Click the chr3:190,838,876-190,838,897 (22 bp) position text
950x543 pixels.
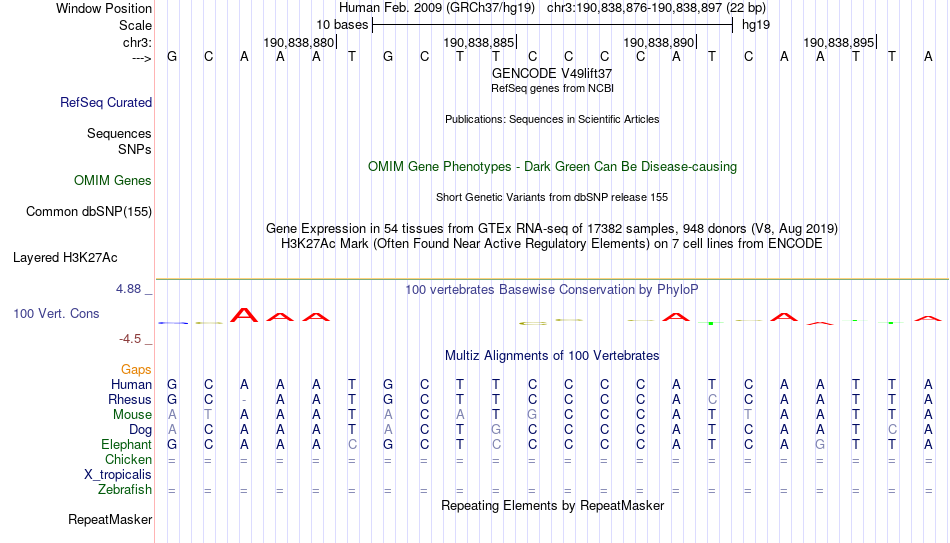pyautogui.click(x=656, y=8)
